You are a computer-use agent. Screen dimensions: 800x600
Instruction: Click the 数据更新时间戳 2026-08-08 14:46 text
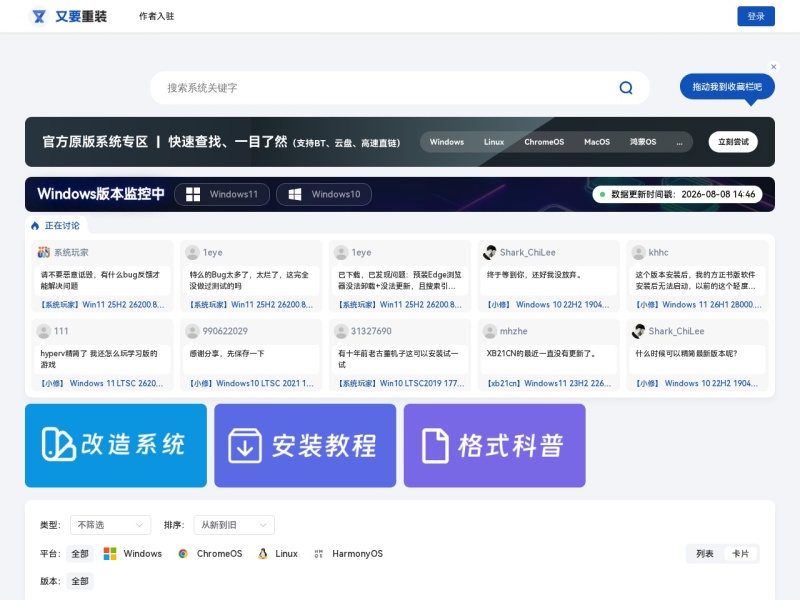click(683, 194)
